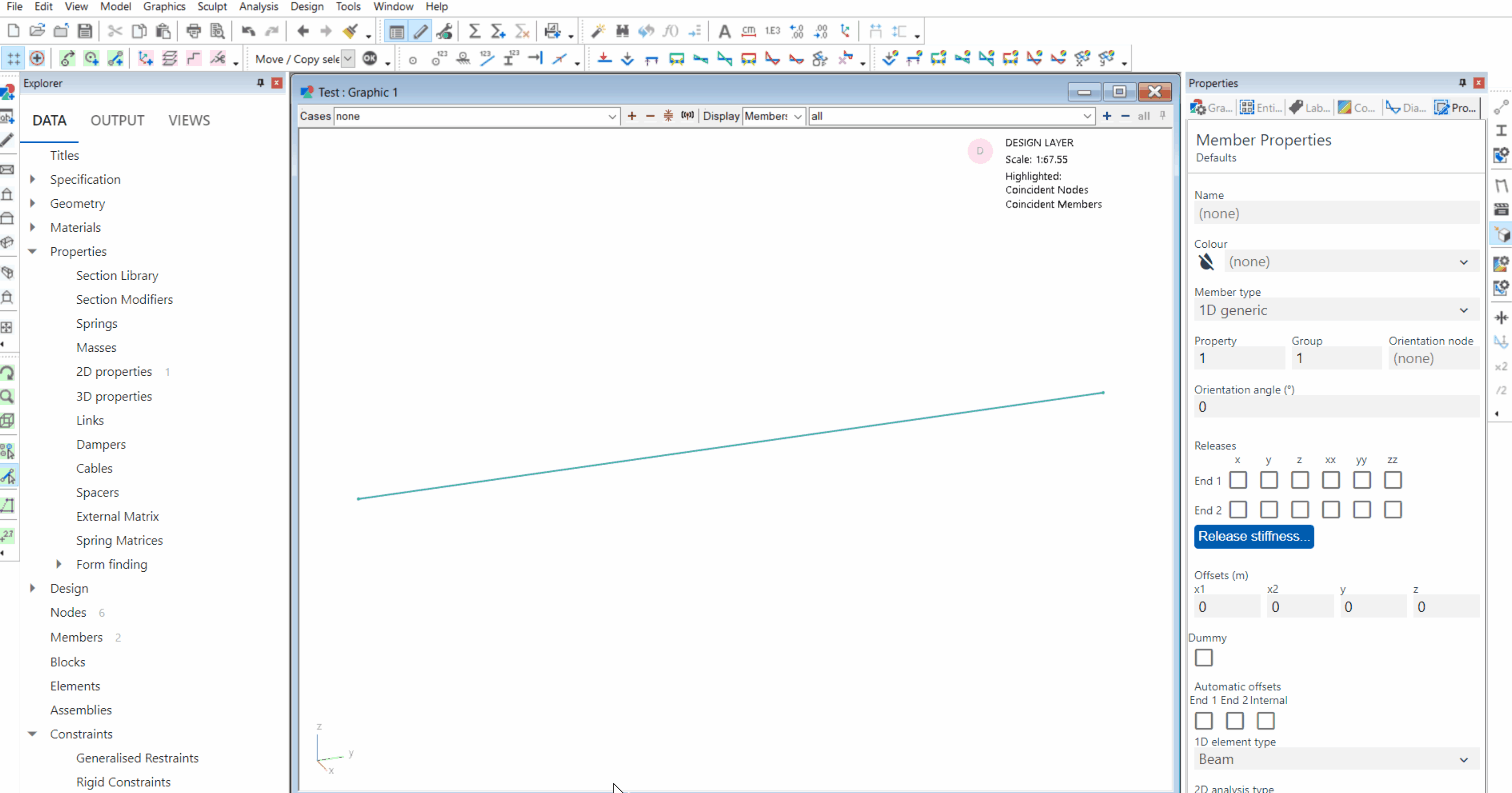Click the large letter A labels icon
Screen dimensions: 1512x793
coord(725,31)
